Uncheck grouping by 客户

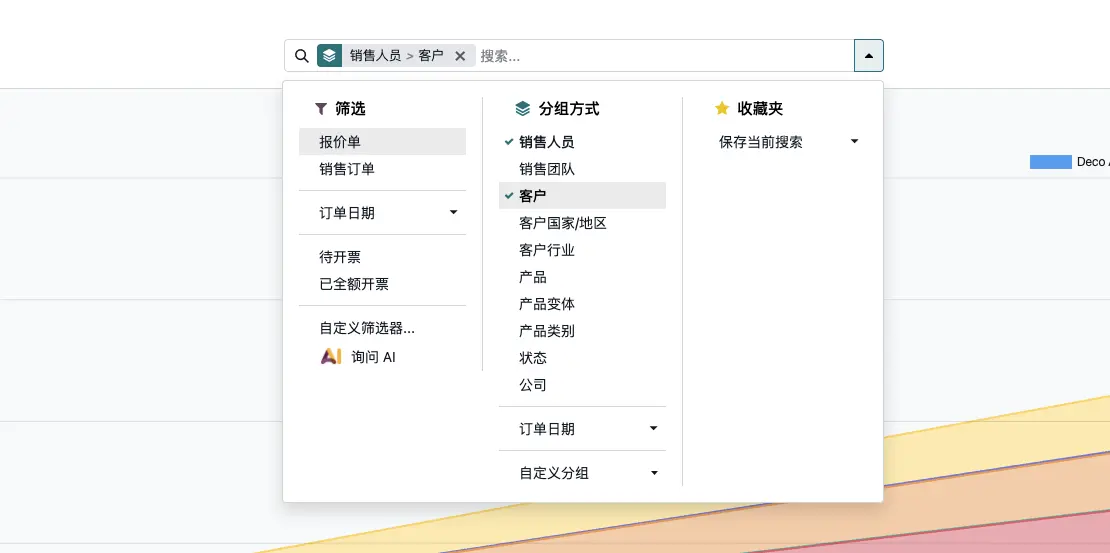pyautogui.click(x=582, y=195)
